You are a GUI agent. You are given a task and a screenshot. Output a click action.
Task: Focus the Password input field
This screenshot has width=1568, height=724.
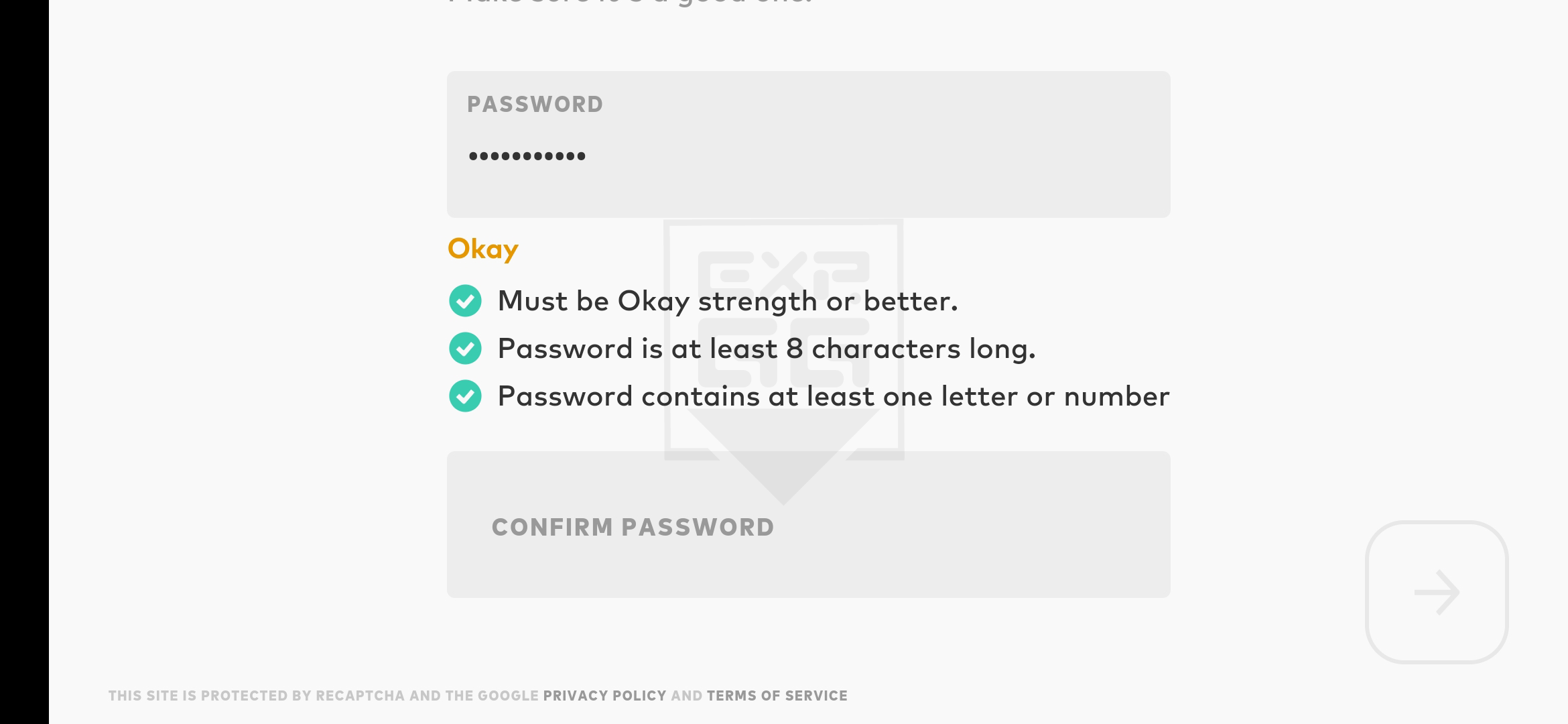coord(808,144)
